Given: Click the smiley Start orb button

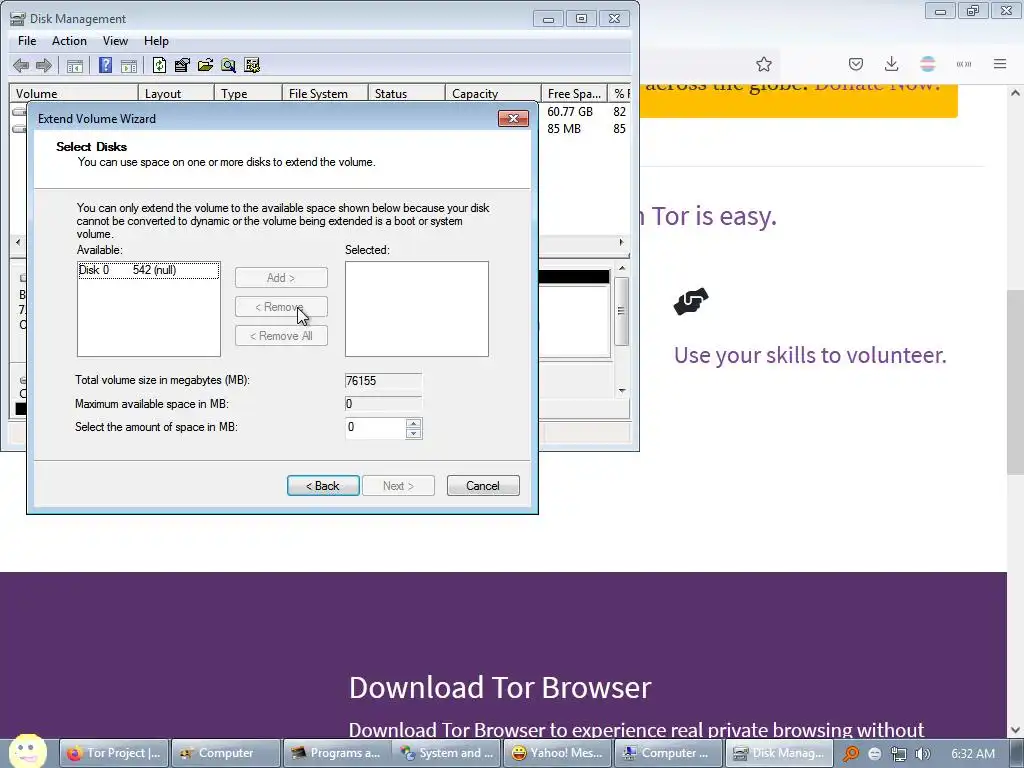Looking at the screenshot, I should click(x=27, y=751).
